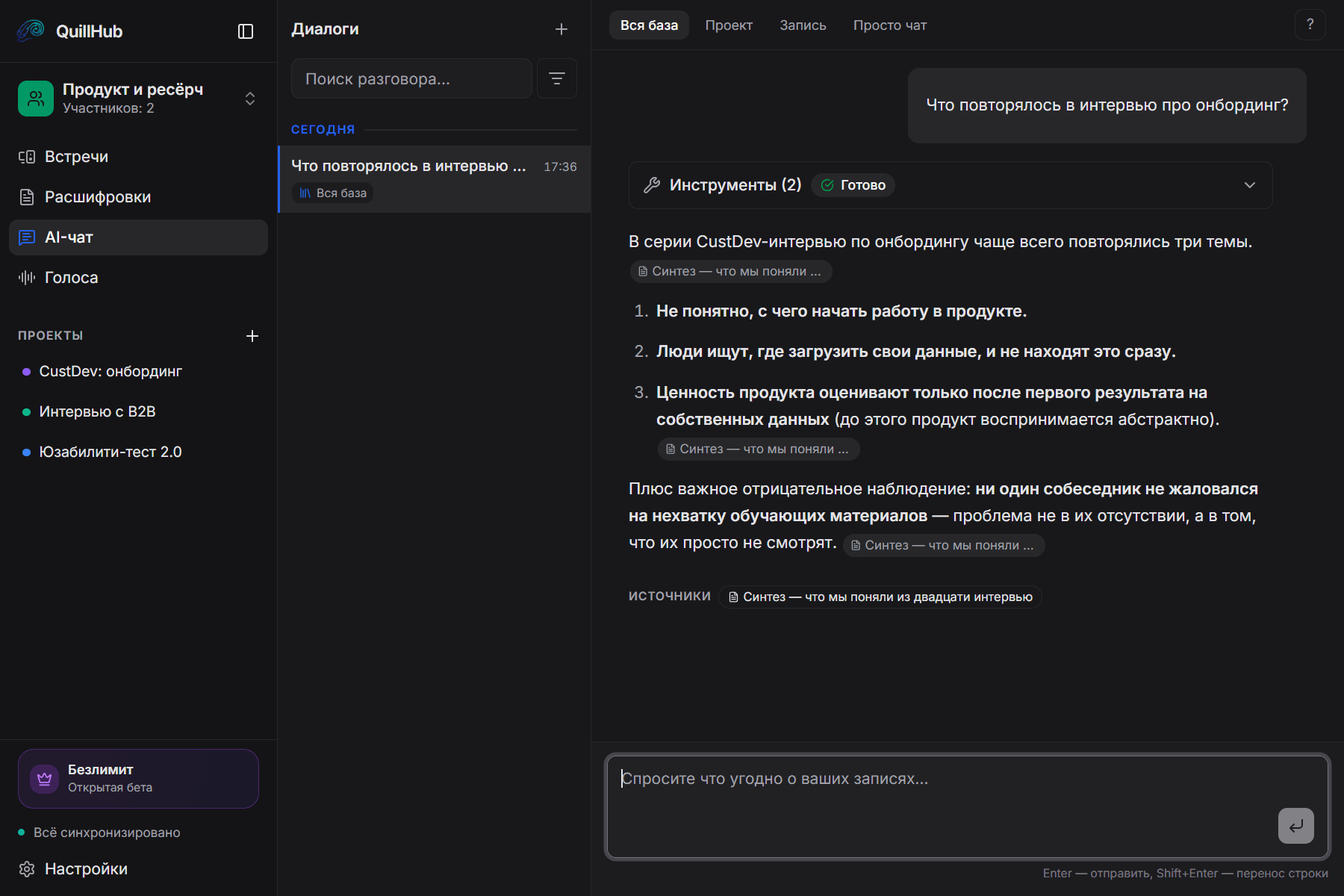Click the green workspace avatar icon
Screen dimensions: 1344x896
point(36,99)
